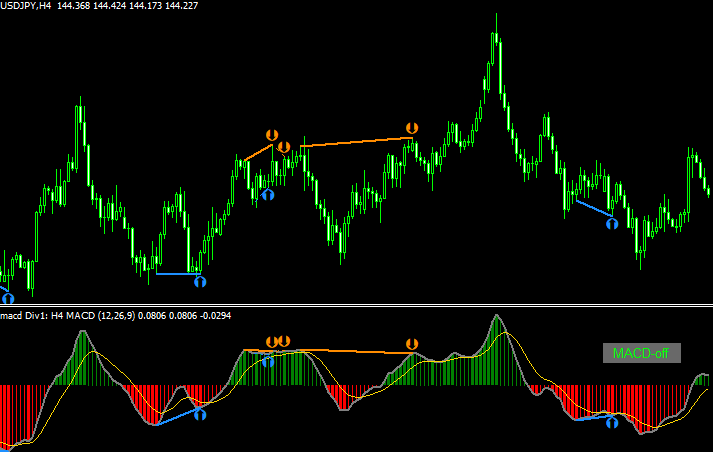Click the blue up arrow under the horizontal blue line in price chart

(x=200, y=282)
